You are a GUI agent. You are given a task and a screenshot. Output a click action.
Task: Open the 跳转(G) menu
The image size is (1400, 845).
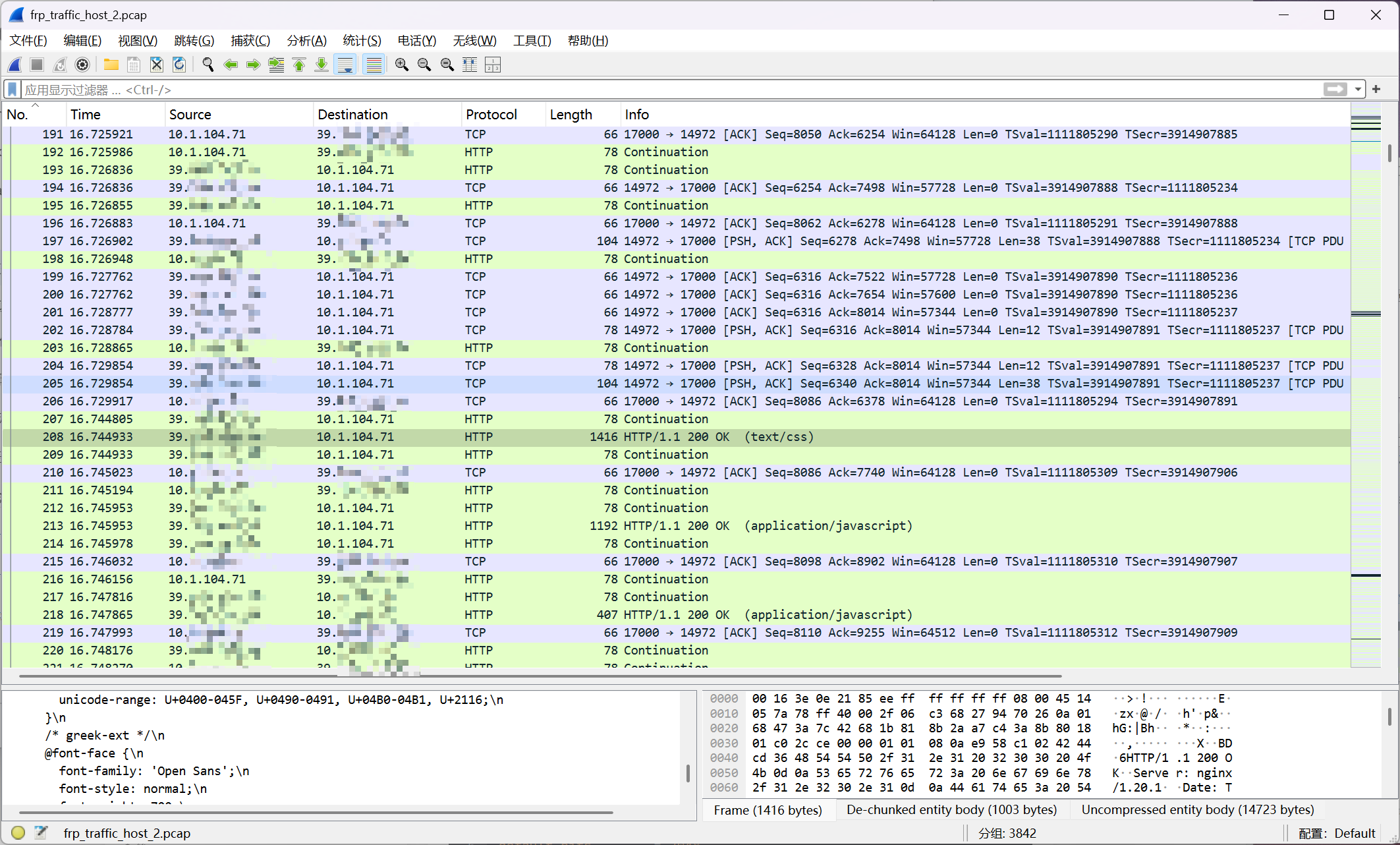pos(194,41)
